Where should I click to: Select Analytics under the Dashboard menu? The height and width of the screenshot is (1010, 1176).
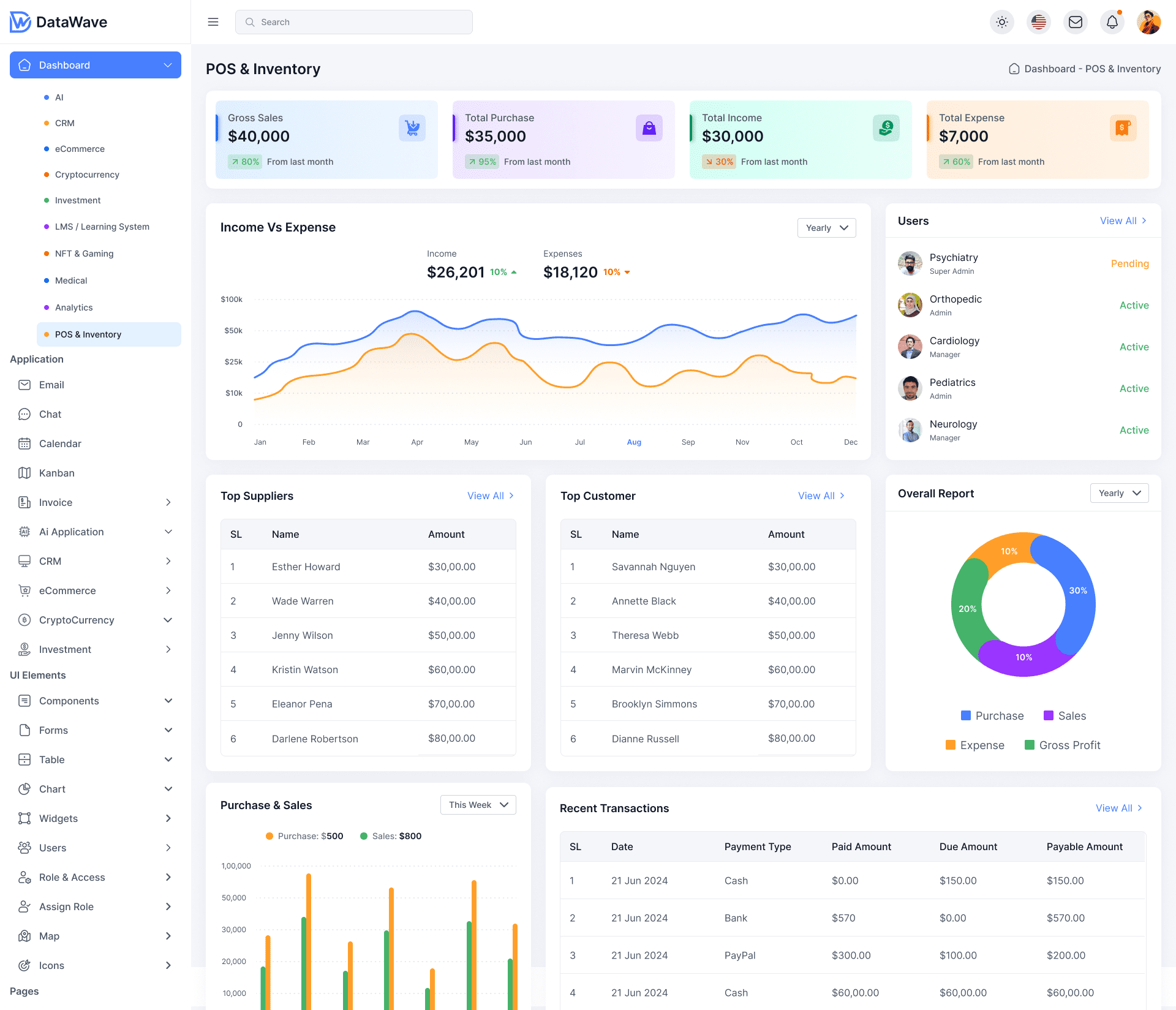coord(73,307)
